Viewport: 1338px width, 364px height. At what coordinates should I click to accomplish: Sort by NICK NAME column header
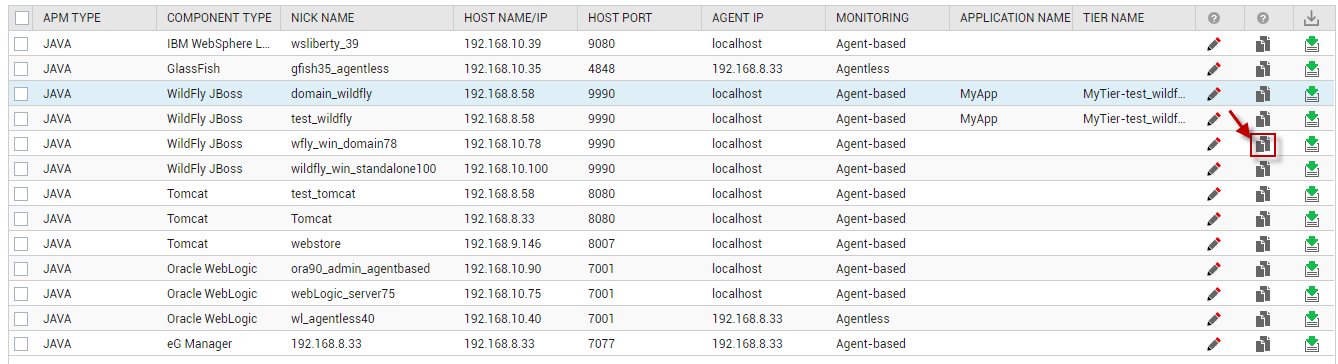click(322, 18)
